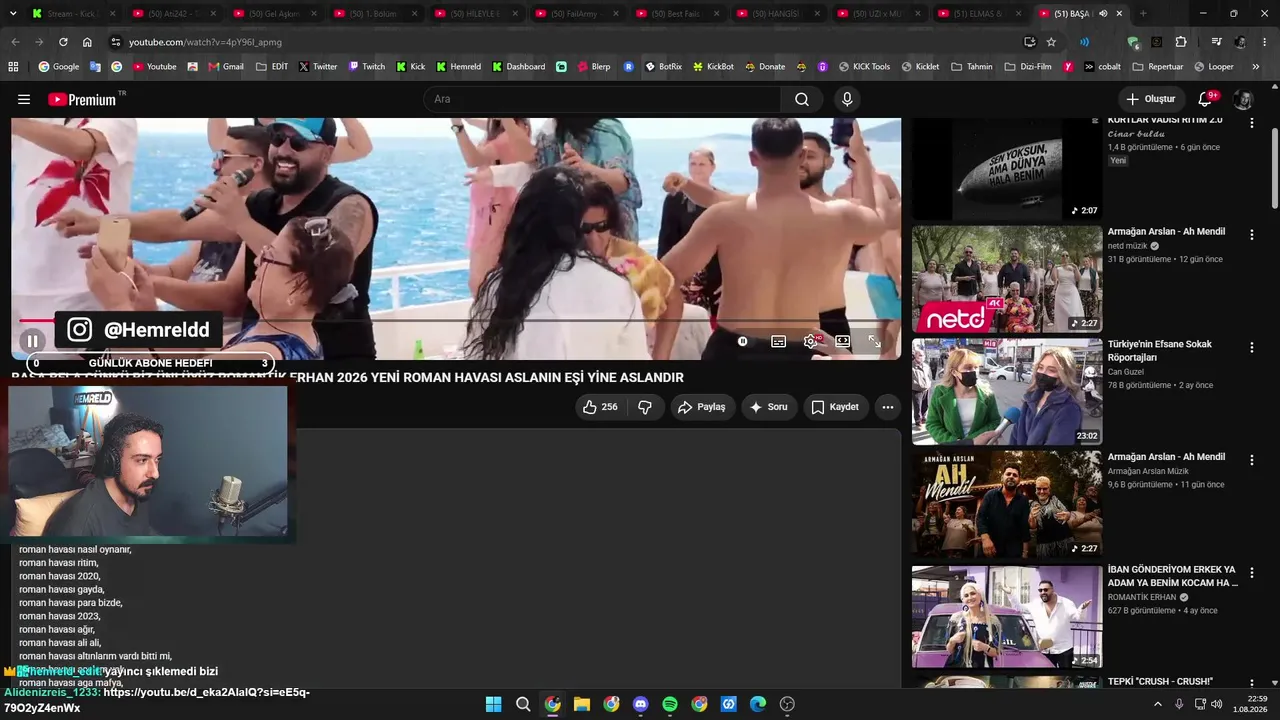Switch to the Stream - Kick browser tab

point(74,14)
